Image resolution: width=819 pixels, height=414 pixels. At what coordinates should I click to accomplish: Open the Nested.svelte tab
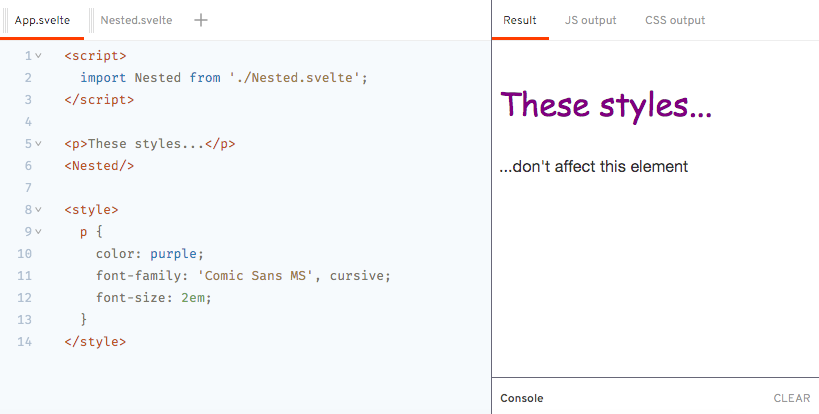coord(136,20)
